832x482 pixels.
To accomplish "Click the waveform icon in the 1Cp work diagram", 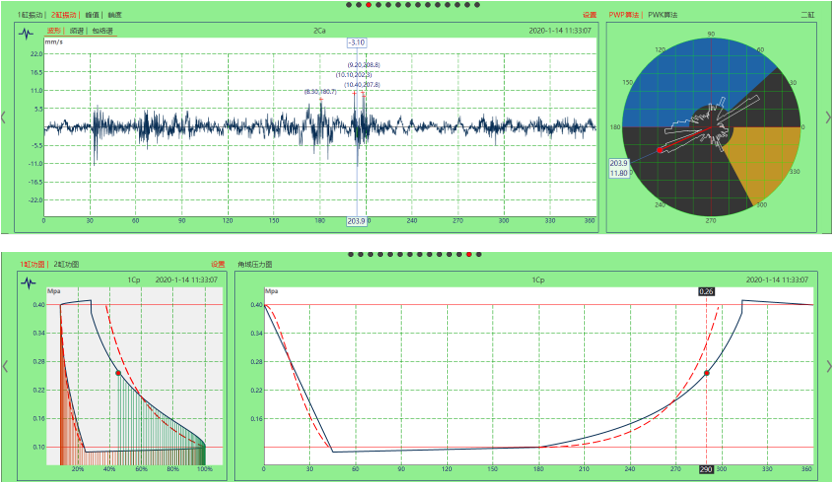I will [x=28, y=281].
